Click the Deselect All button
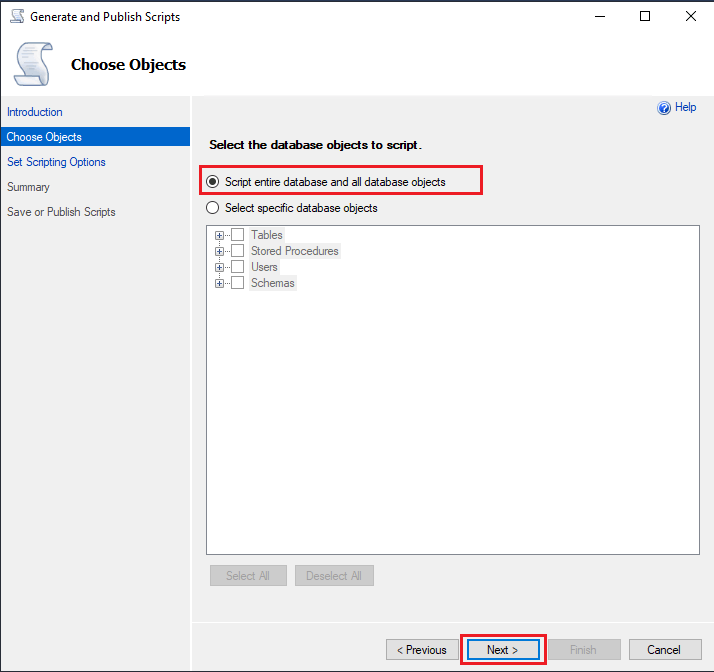This screenshot has width=714, height=672. [334, 576]
